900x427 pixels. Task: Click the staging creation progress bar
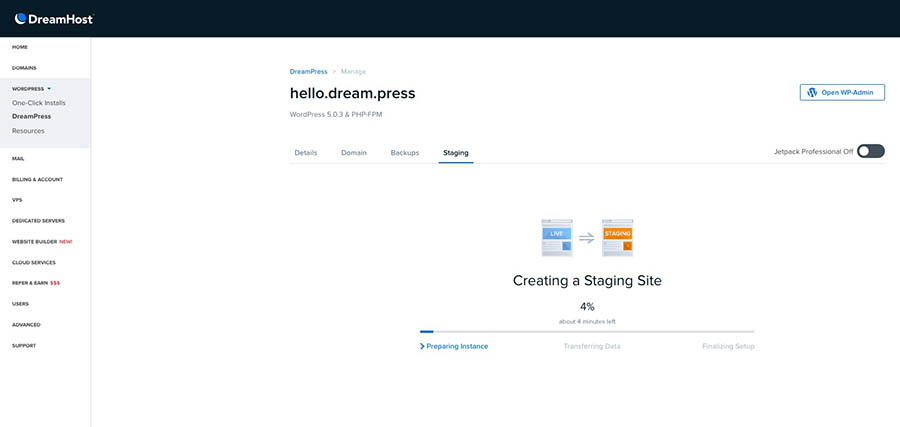(587, 331)
